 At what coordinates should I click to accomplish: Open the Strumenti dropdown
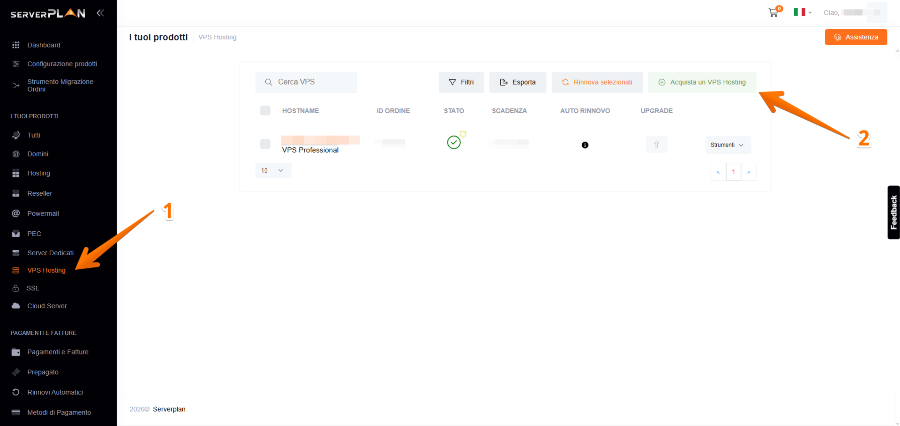727,144
